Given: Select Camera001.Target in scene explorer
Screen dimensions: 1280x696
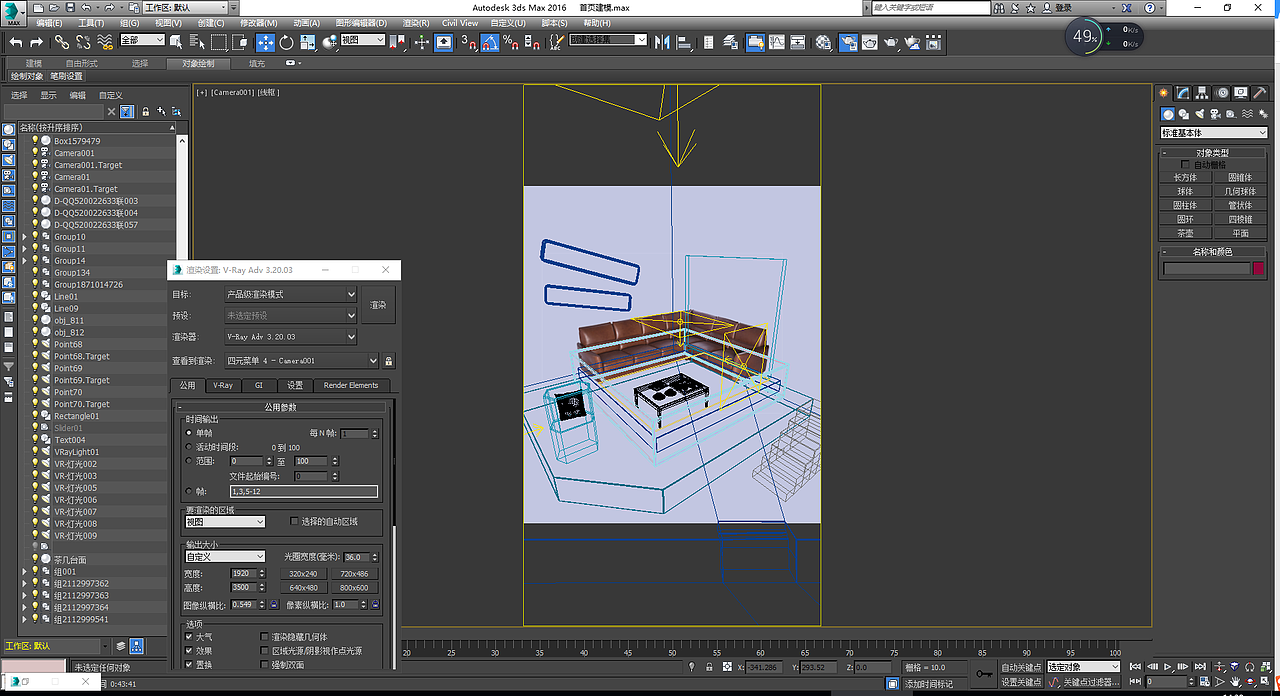Looking at the screenshot, I should [x=88, y=165].
